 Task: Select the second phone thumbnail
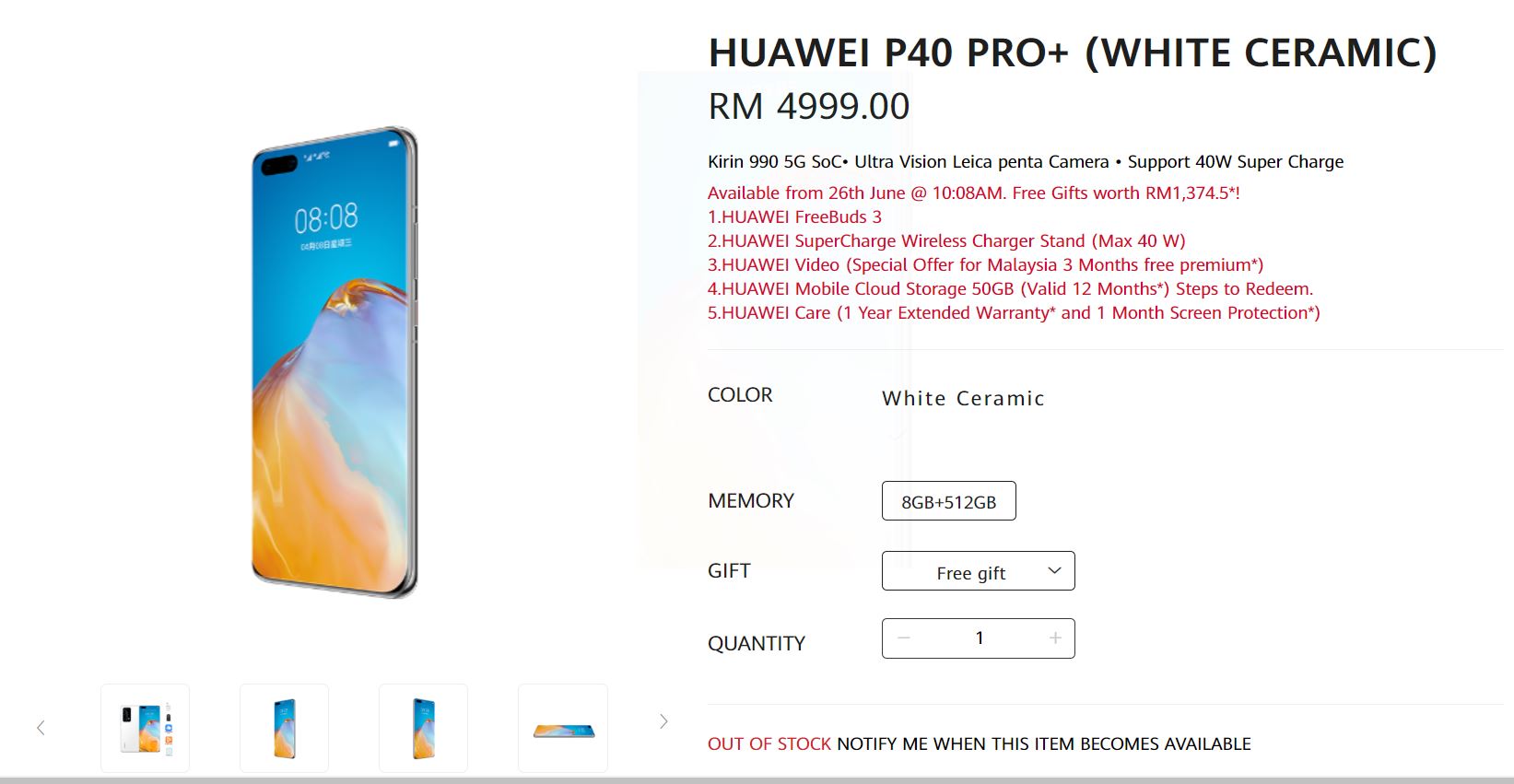pyautogui.click(x=284, y=728)
